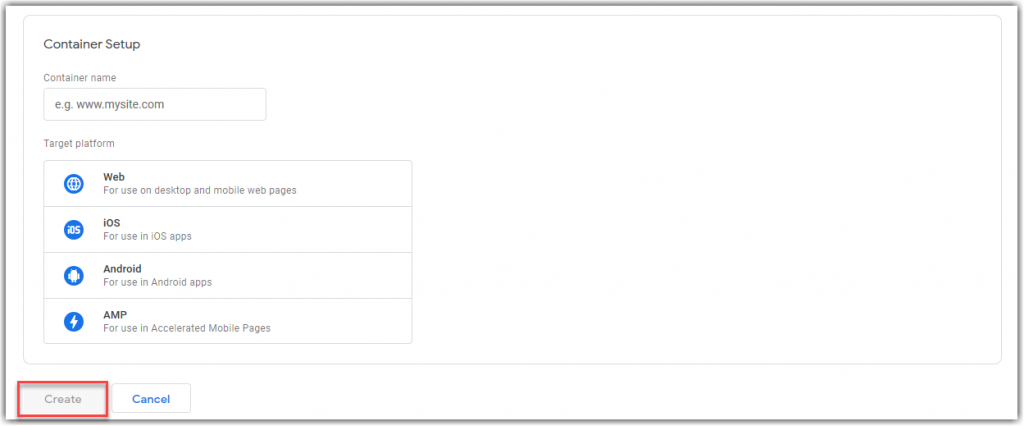Click the Create button
The width and height of the screenshot is (1024, 426).
coord(63,399)
